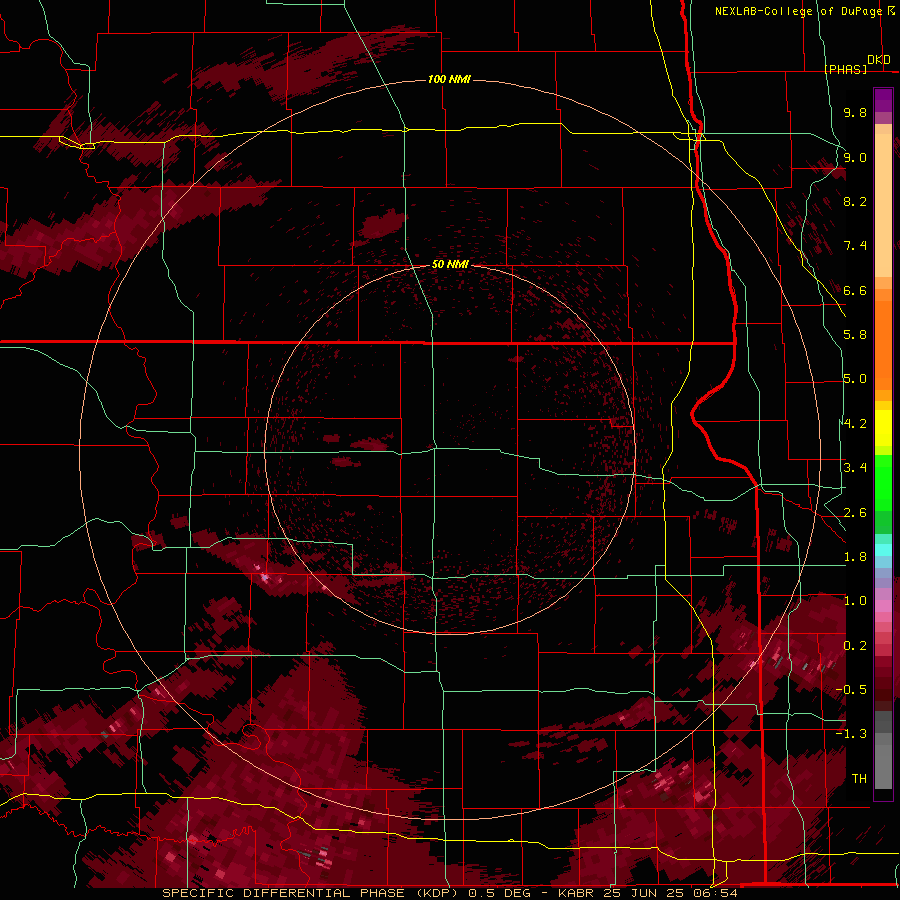Click the 0.2 value on the color scale
This screenshot has width=900, height=900.
[x=855, y=646]
